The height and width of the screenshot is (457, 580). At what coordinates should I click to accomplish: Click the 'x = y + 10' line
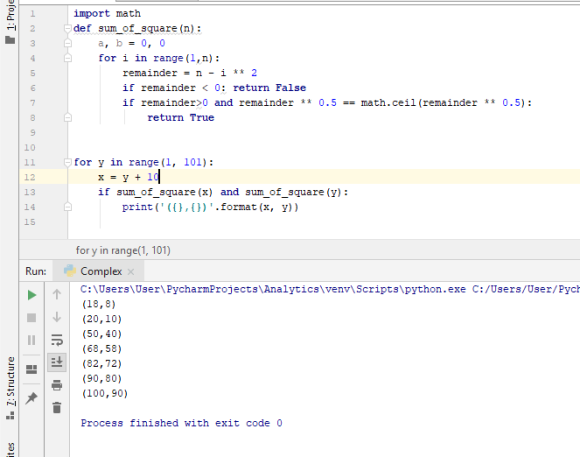click(x=129, y=177)
